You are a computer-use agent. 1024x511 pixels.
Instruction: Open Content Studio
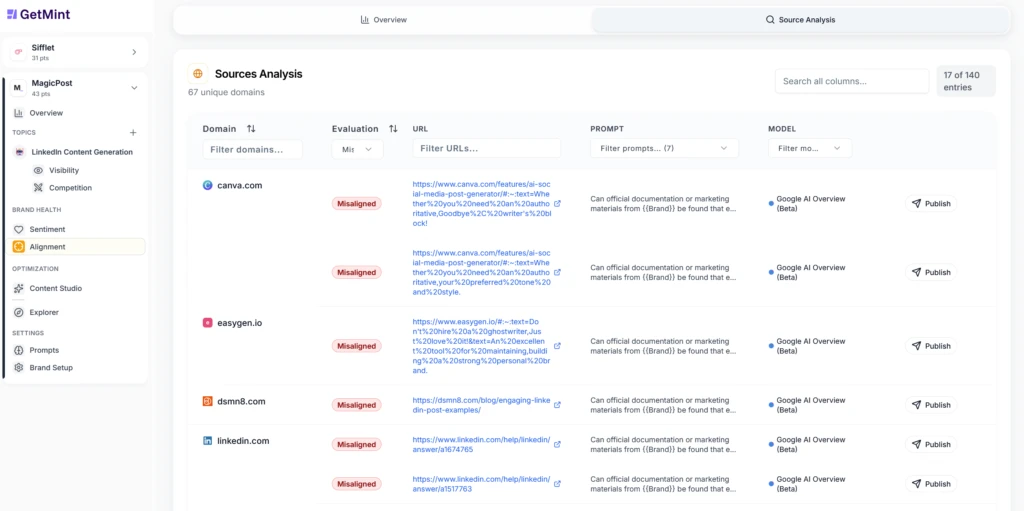coord(56,288)
